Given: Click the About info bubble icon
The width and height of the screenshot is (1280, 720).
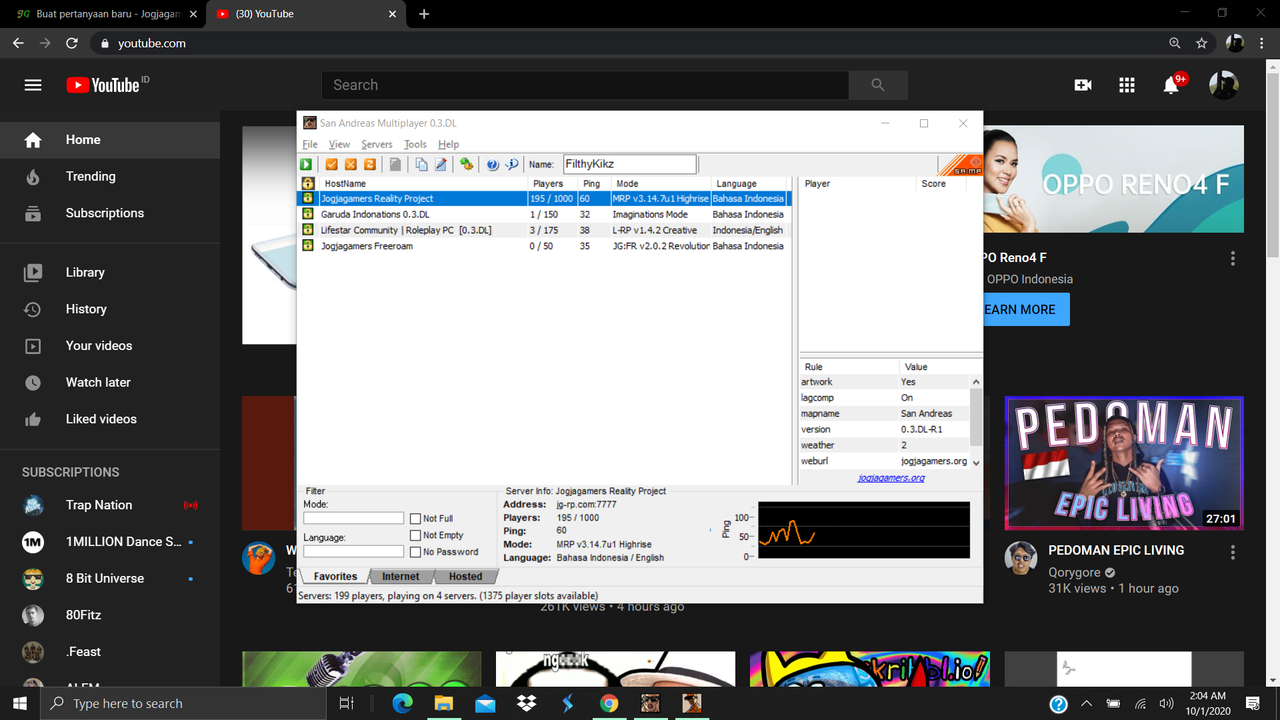Looking at the screenshot, I should (511, 164).
